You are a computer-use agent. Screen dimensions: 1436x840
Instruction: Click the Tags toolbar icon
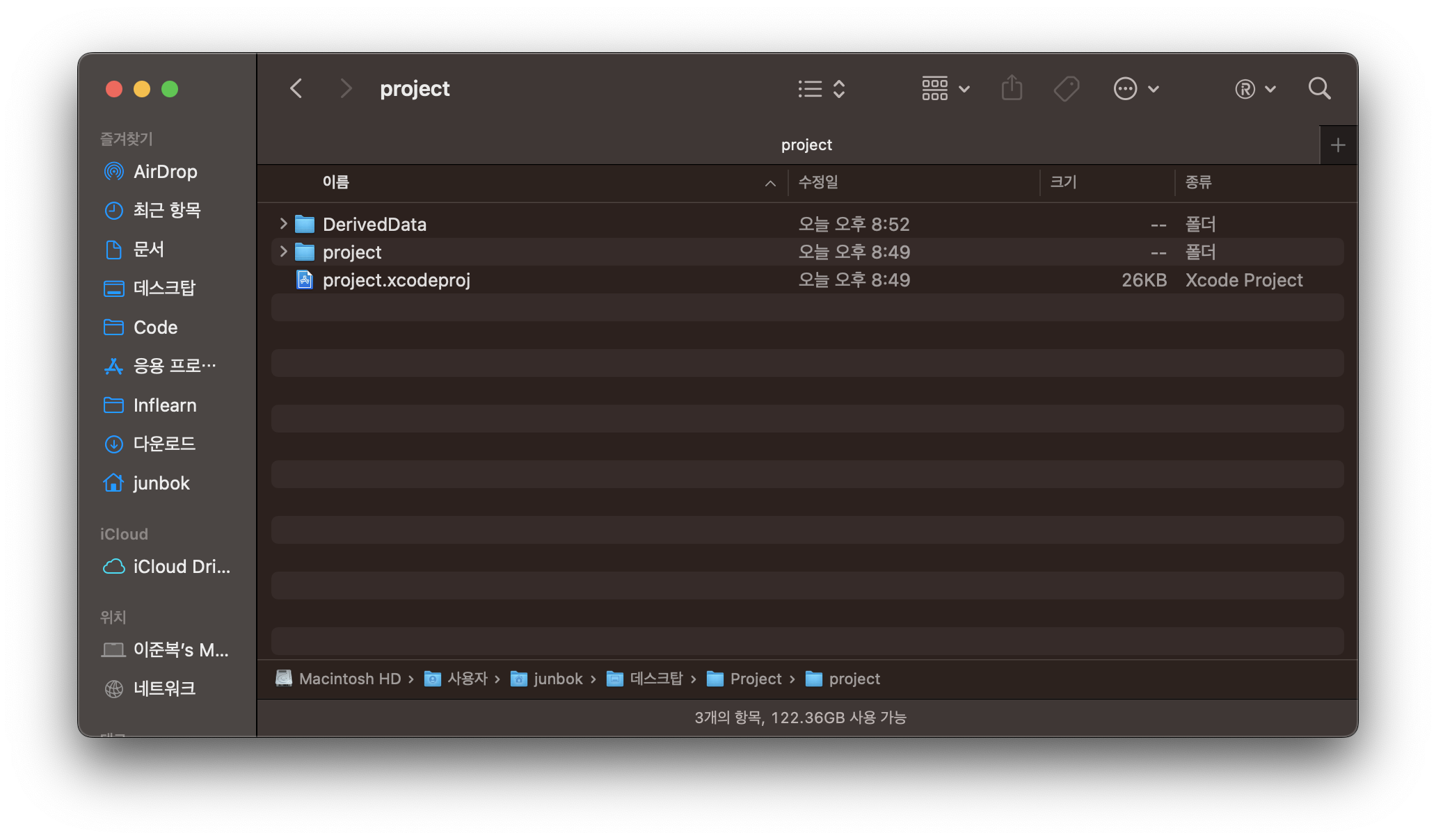[x=1066, y=89]
